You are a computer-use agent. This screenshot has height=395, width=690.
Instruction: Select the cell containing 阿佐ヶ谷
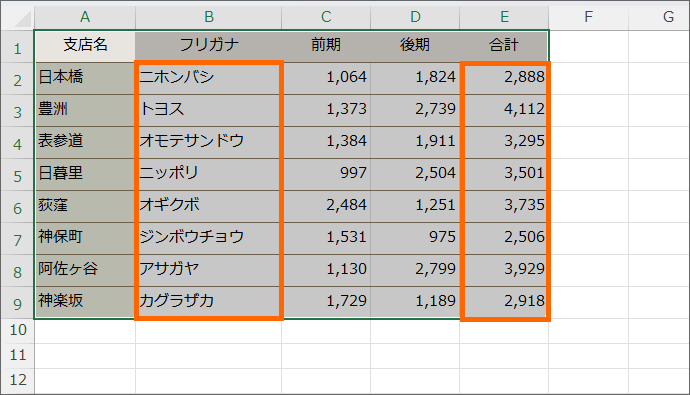click(85, 271)
